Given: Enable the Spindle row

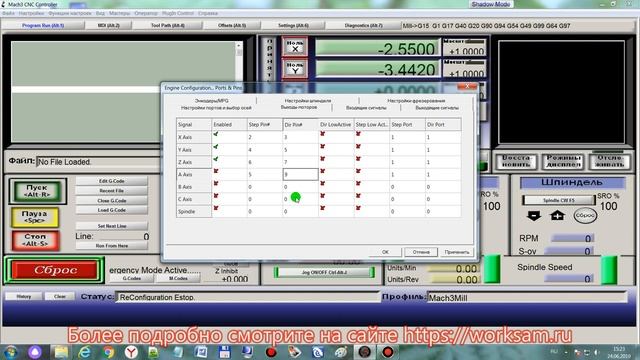Looking at the screenshot, I should point(216,209).
